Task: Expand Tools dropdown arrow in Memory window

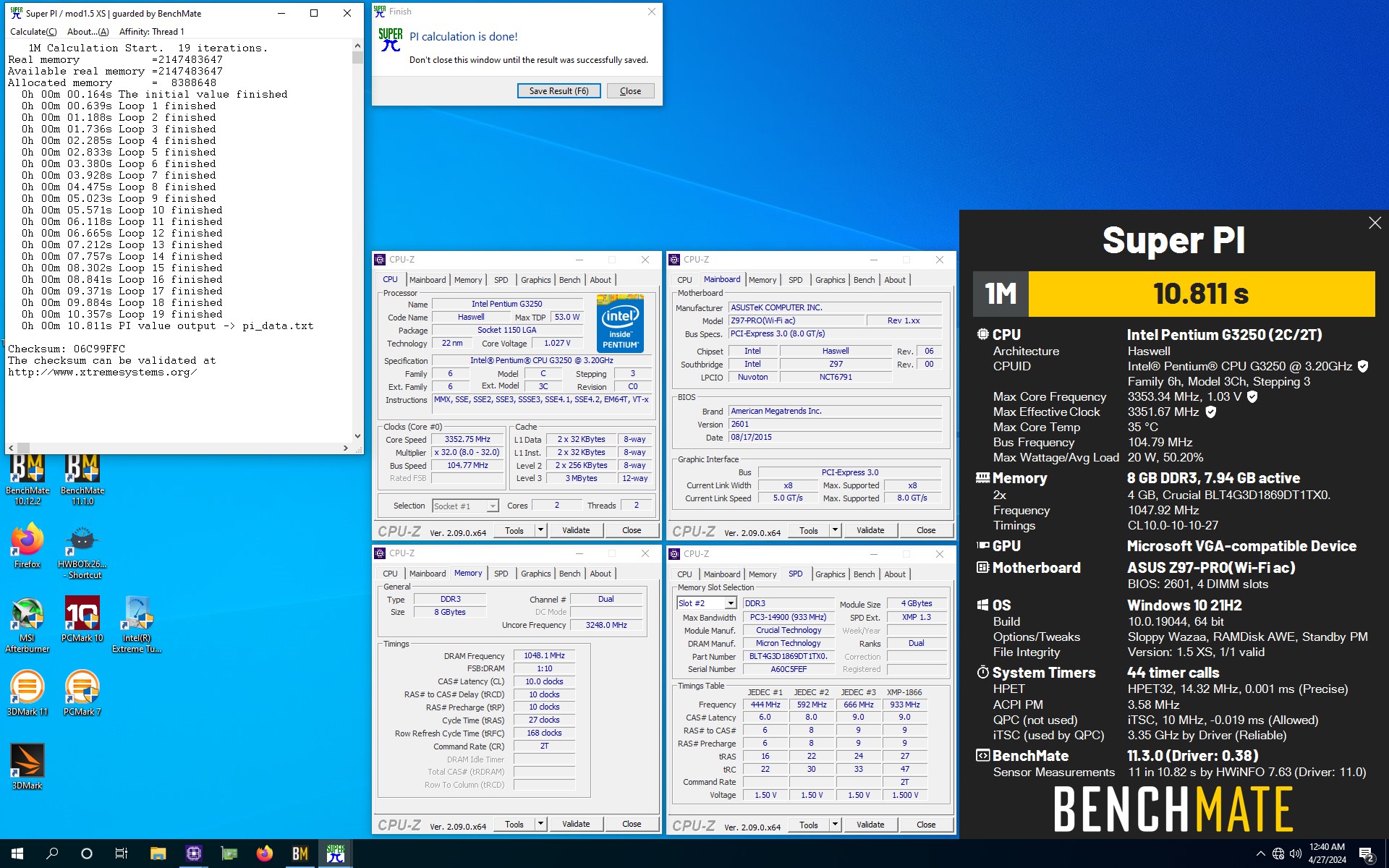Action: coord(540,824)
